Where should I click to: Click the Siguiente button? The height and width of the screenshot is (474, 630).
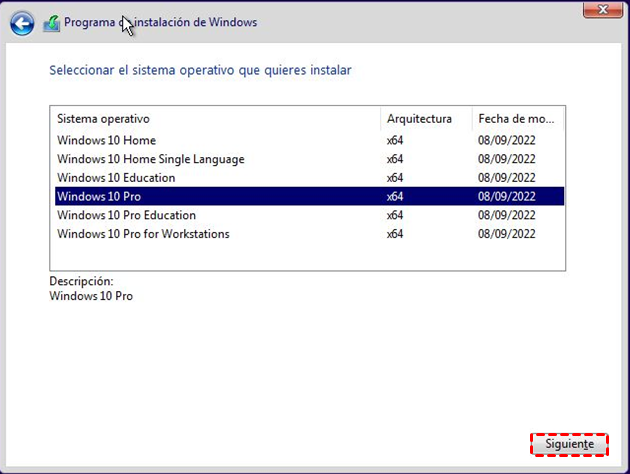point(569,444)
